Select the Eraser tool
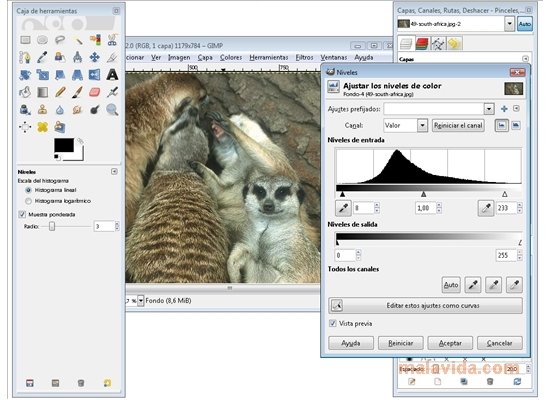This screenshot has width=550, height=400. (95, 92)
